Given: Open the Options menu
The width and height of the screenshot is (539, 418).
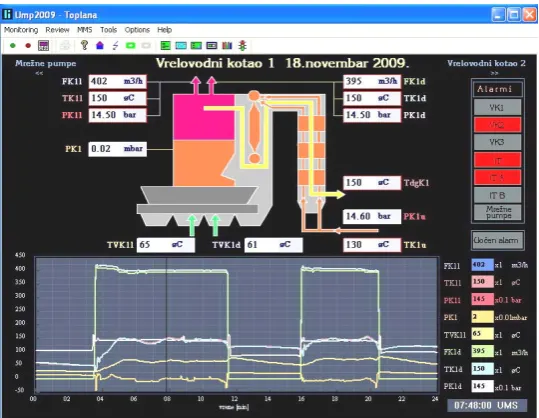Looking at the screenshot, I should click(137, 30).
